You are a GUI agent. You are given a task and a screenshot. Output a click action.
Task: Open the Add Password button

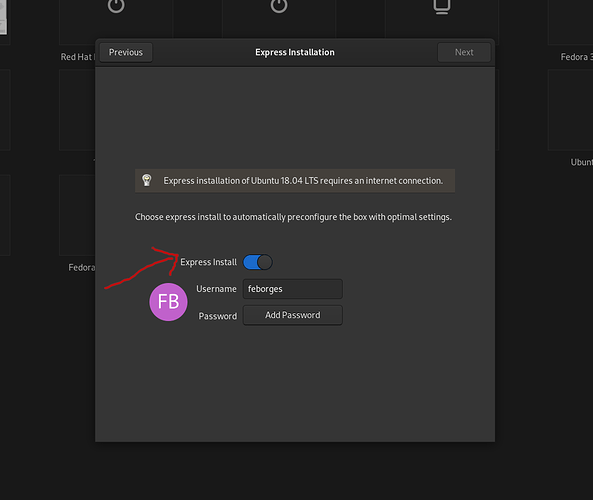pyautogui.click(x=293, y=315)
